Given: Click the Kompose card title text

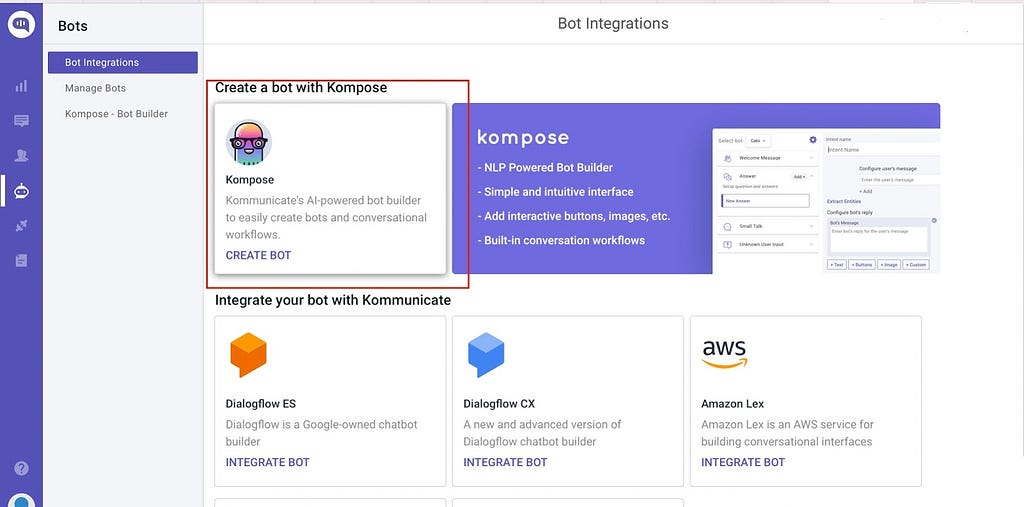Looking at the screenshot, I should click(250, 180).
